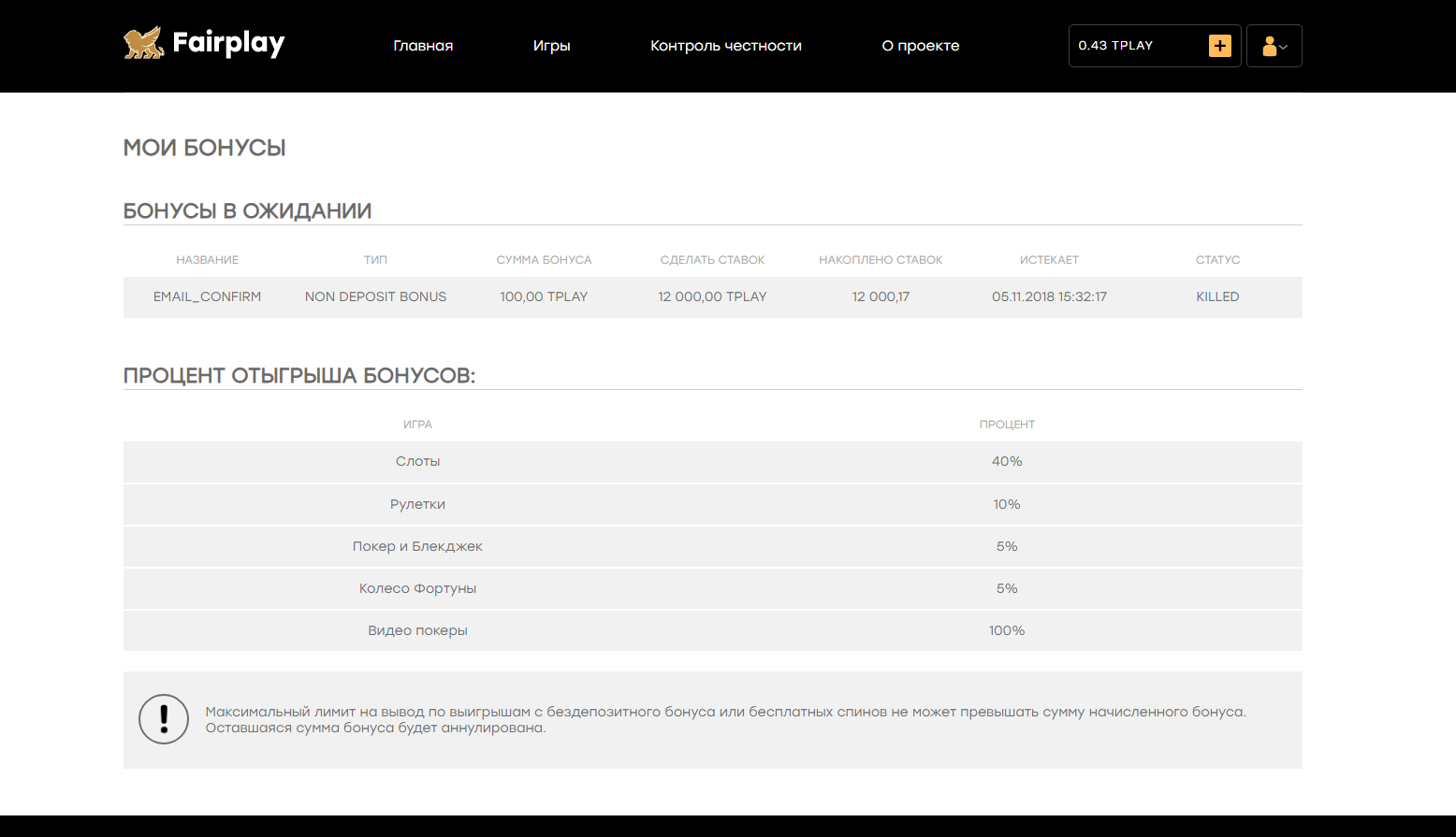This screenshot has width=1456, height=837.
Task: Select the Колесо Фортуны row
Action: 417,588
